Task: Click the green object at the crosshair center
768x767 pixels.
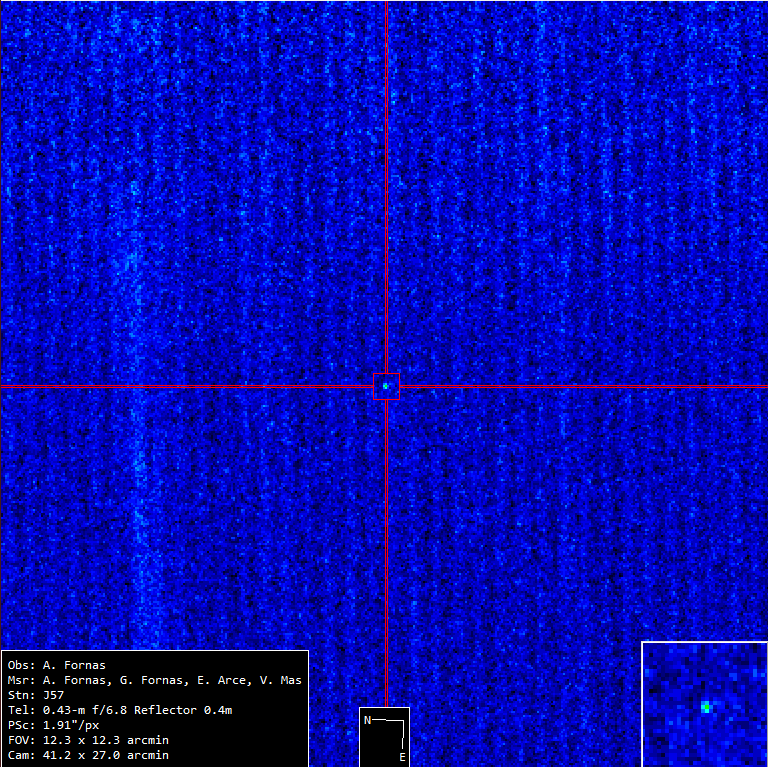Action: click(x=386, y=386)
